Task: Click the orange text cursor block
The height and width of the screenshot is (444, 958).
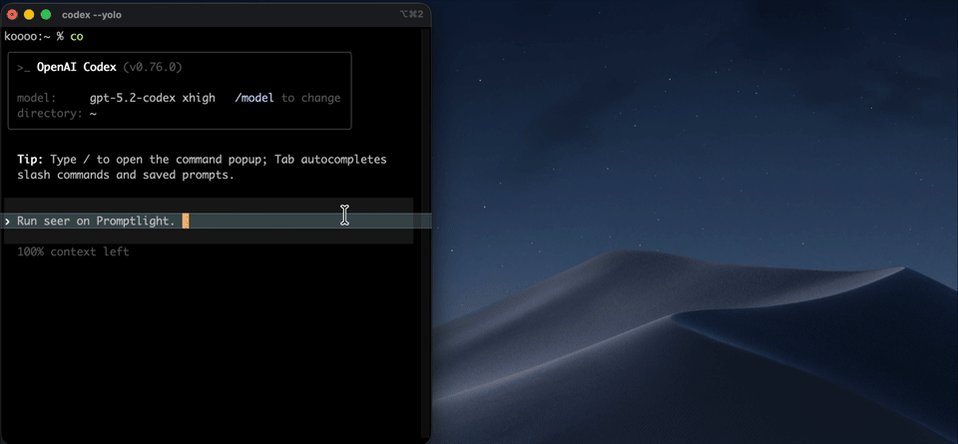Action: (x=186, y=221)
